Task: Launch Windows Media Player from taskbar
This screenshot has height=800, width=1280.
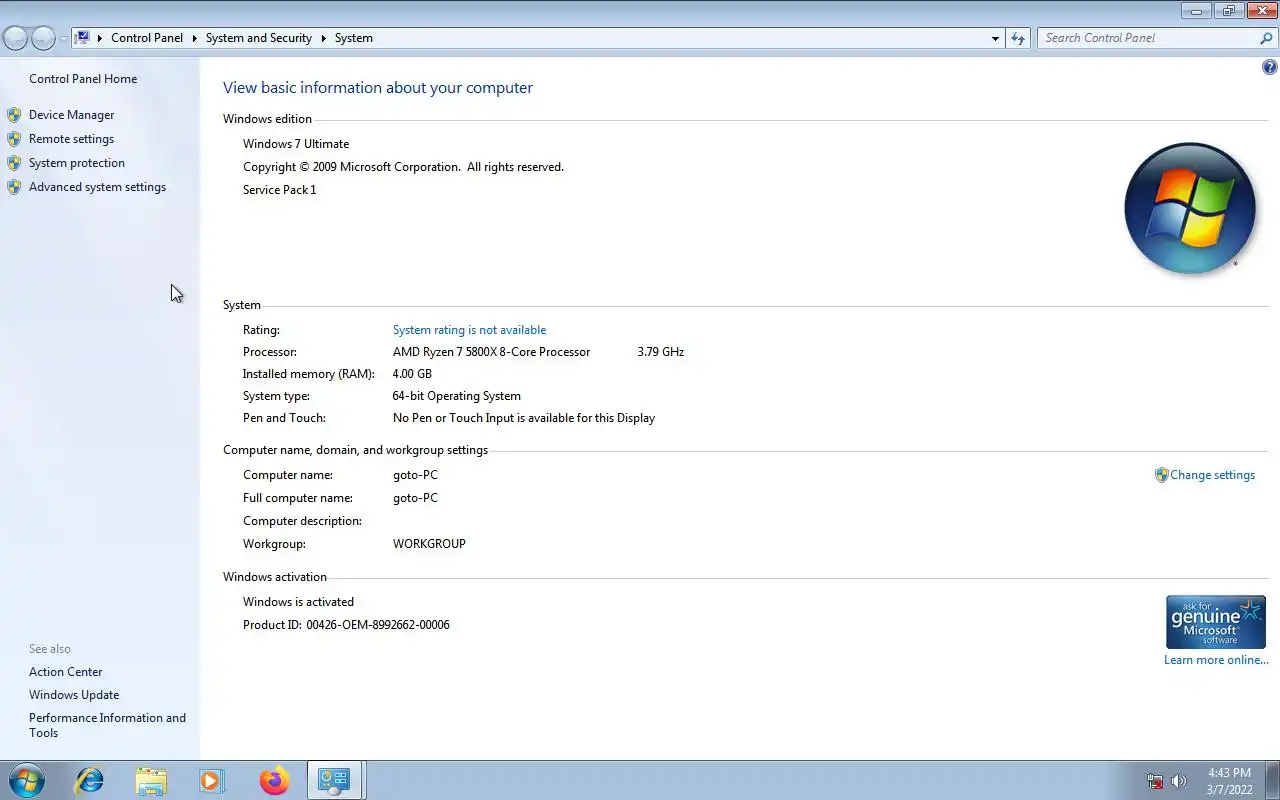Action: click(x=212, y=780)
